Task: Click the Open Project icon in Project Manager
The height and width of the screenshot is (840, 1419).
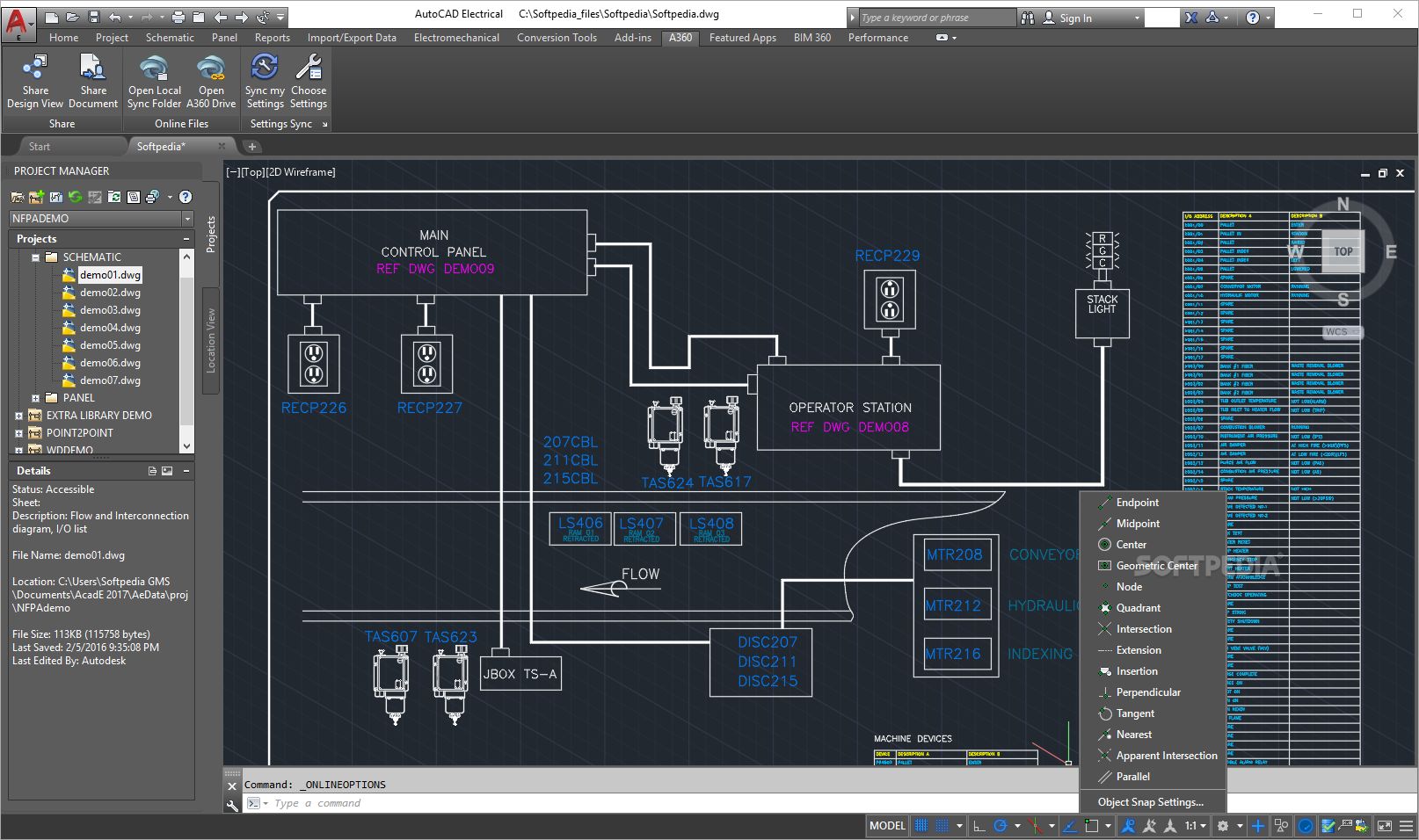Action: 18,197
